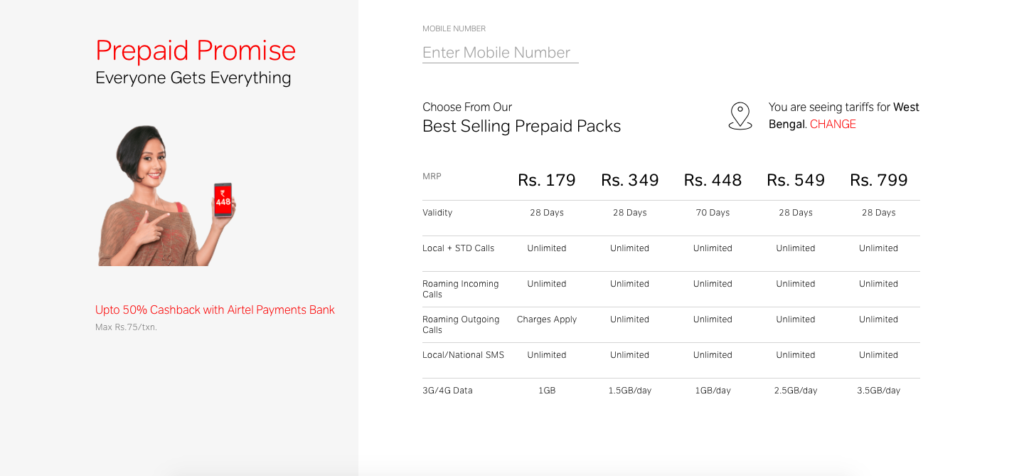Choose the Rs. 448 prepaid pack
1024x476 pixels.
point(713,180)
